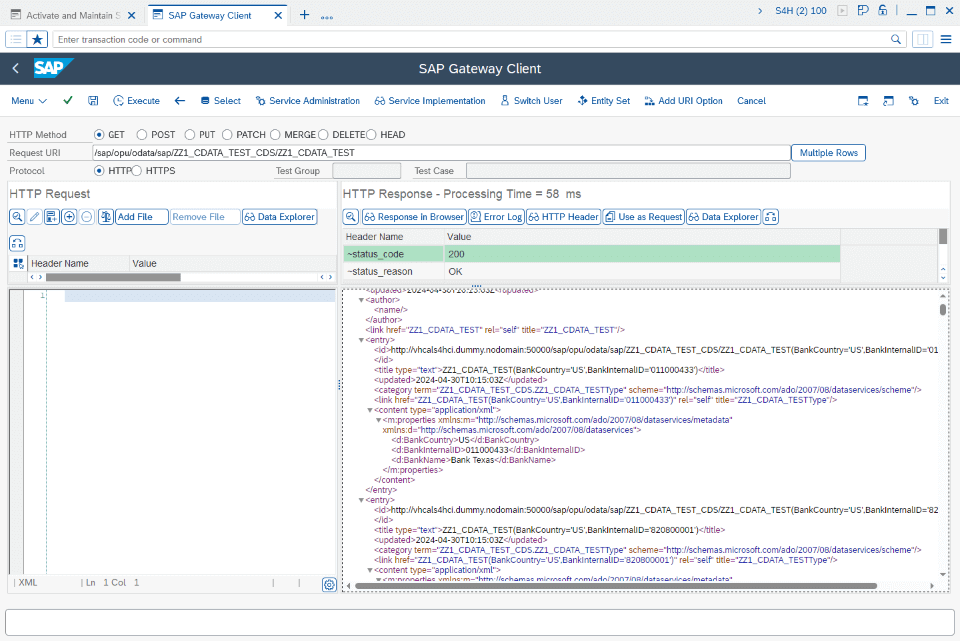Open Service Administration from the toolbar
The height and width of the screenshot is (641, 960).
[306, 100]
